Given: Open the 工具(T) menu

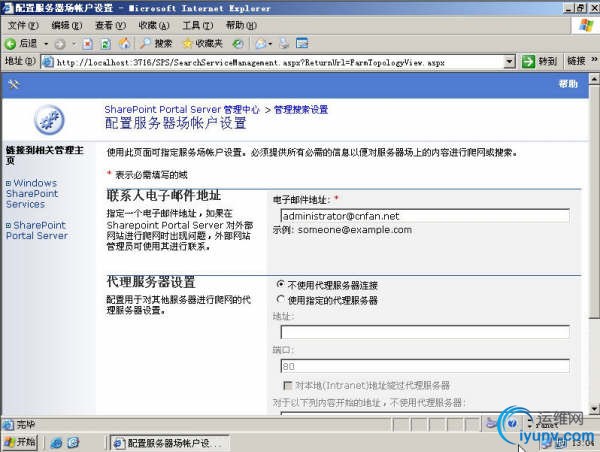Looking at the screenshot, I should (197, 26).
